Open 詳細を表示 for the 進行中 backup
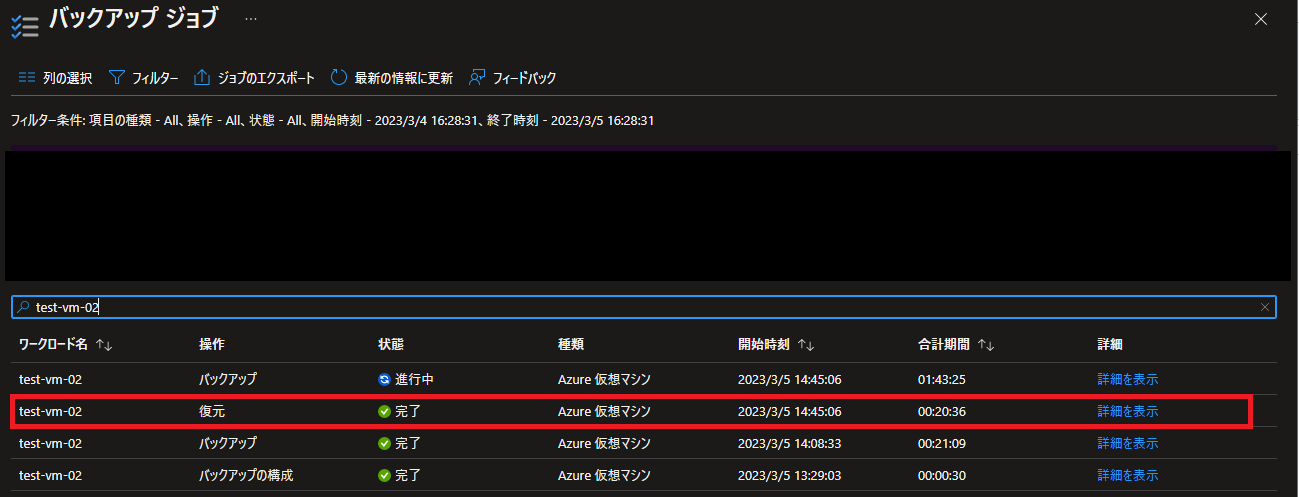Screen dimensions: 1299x497 tap(1128, 380)
